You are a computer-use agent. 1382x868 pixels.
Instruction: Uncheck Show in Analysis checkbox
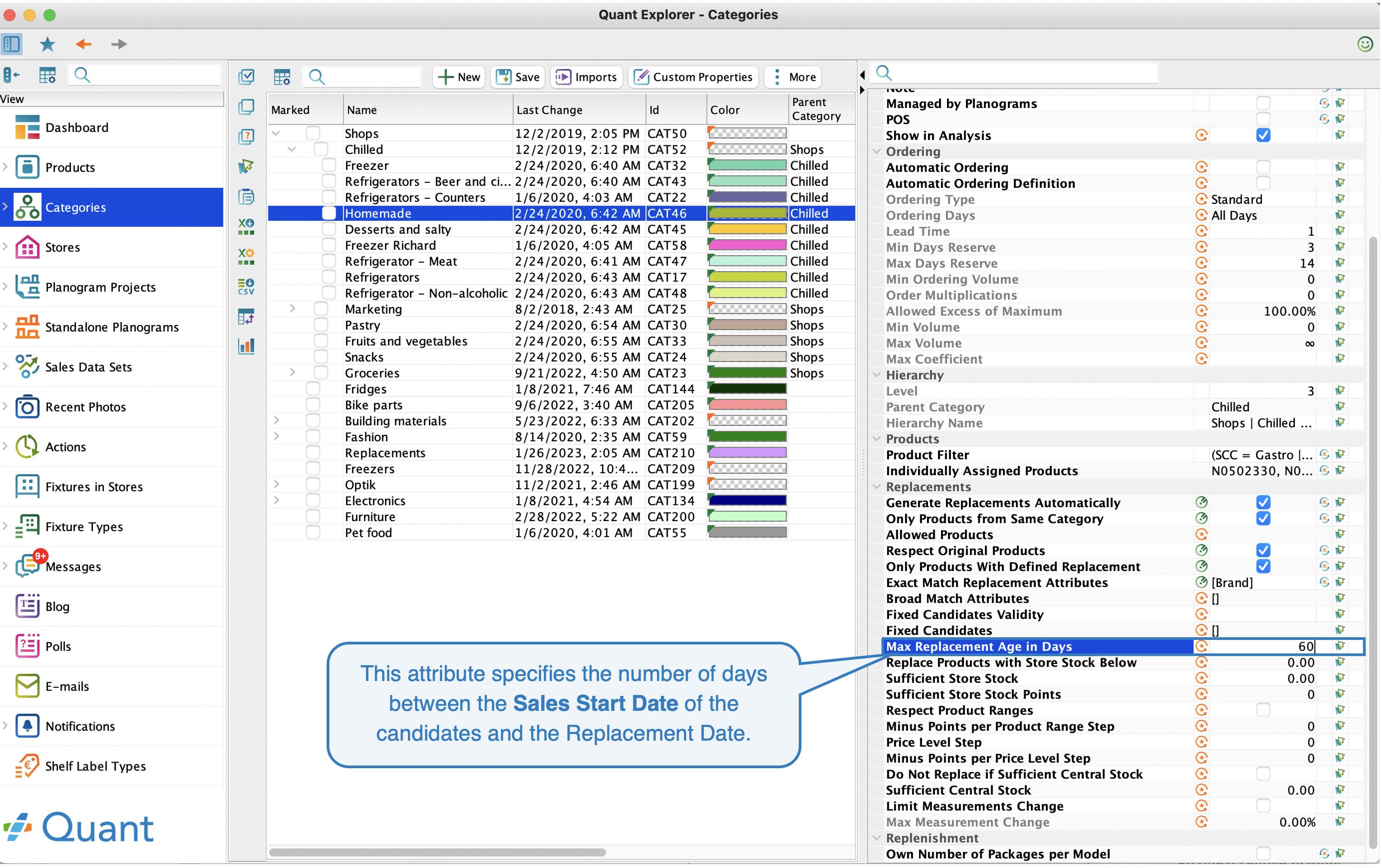[1263, 135]
